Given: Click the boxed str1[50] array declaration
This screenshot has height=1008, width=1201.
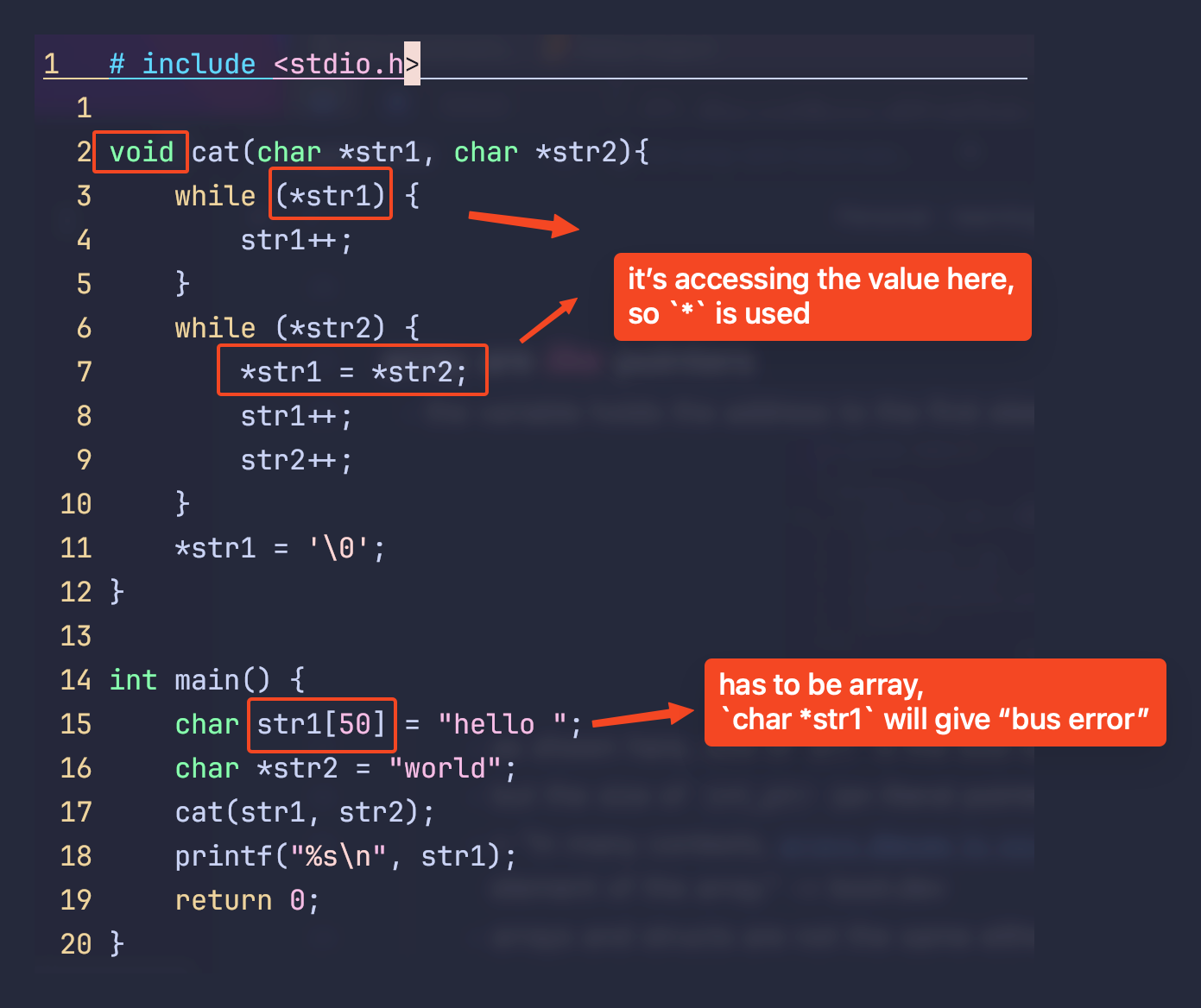Looking at the screenshot, I should point(321,724).
